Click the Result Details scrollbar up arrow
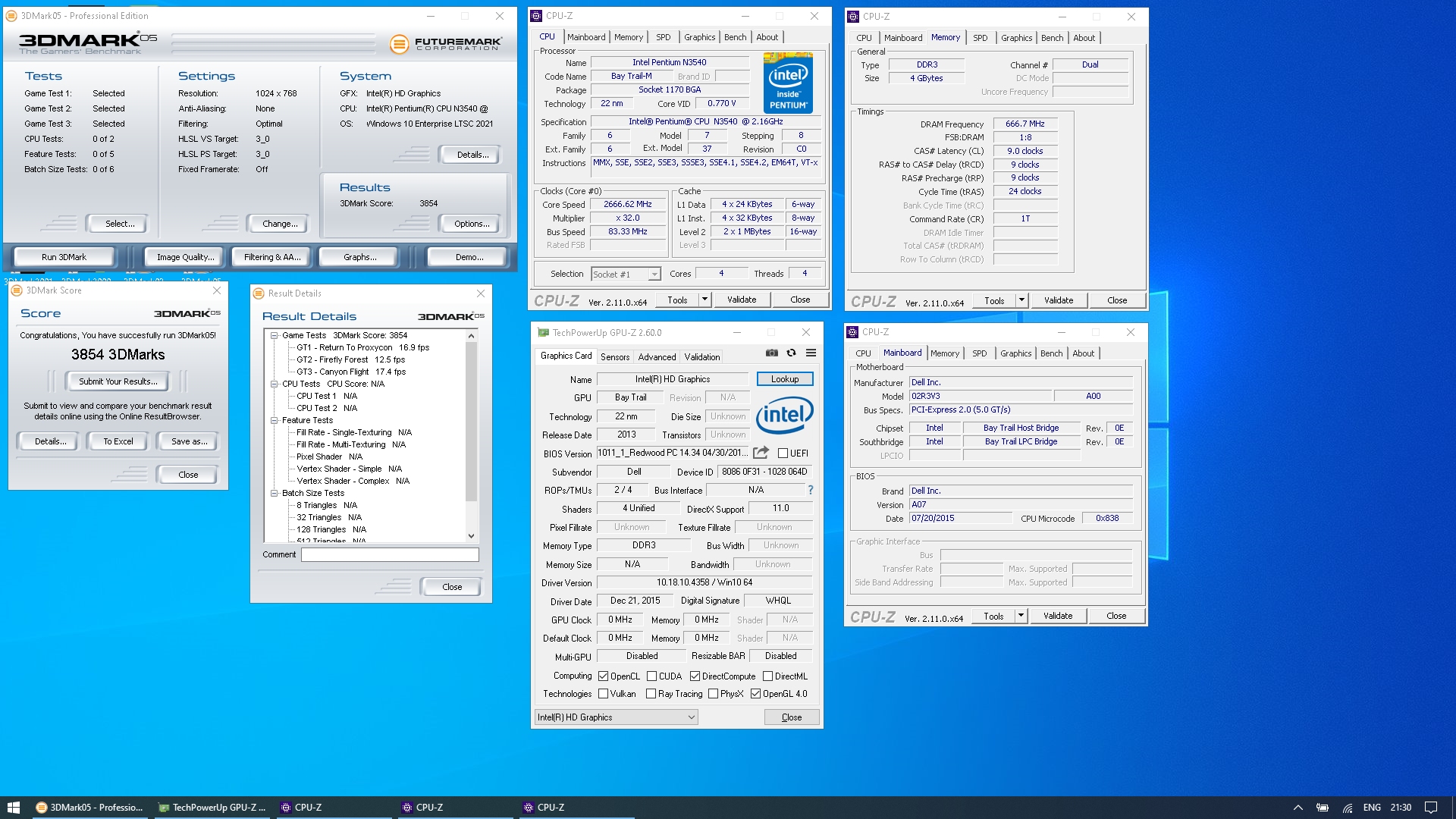The height and width of the screenshot is (819, 1456). pos(471,336)
